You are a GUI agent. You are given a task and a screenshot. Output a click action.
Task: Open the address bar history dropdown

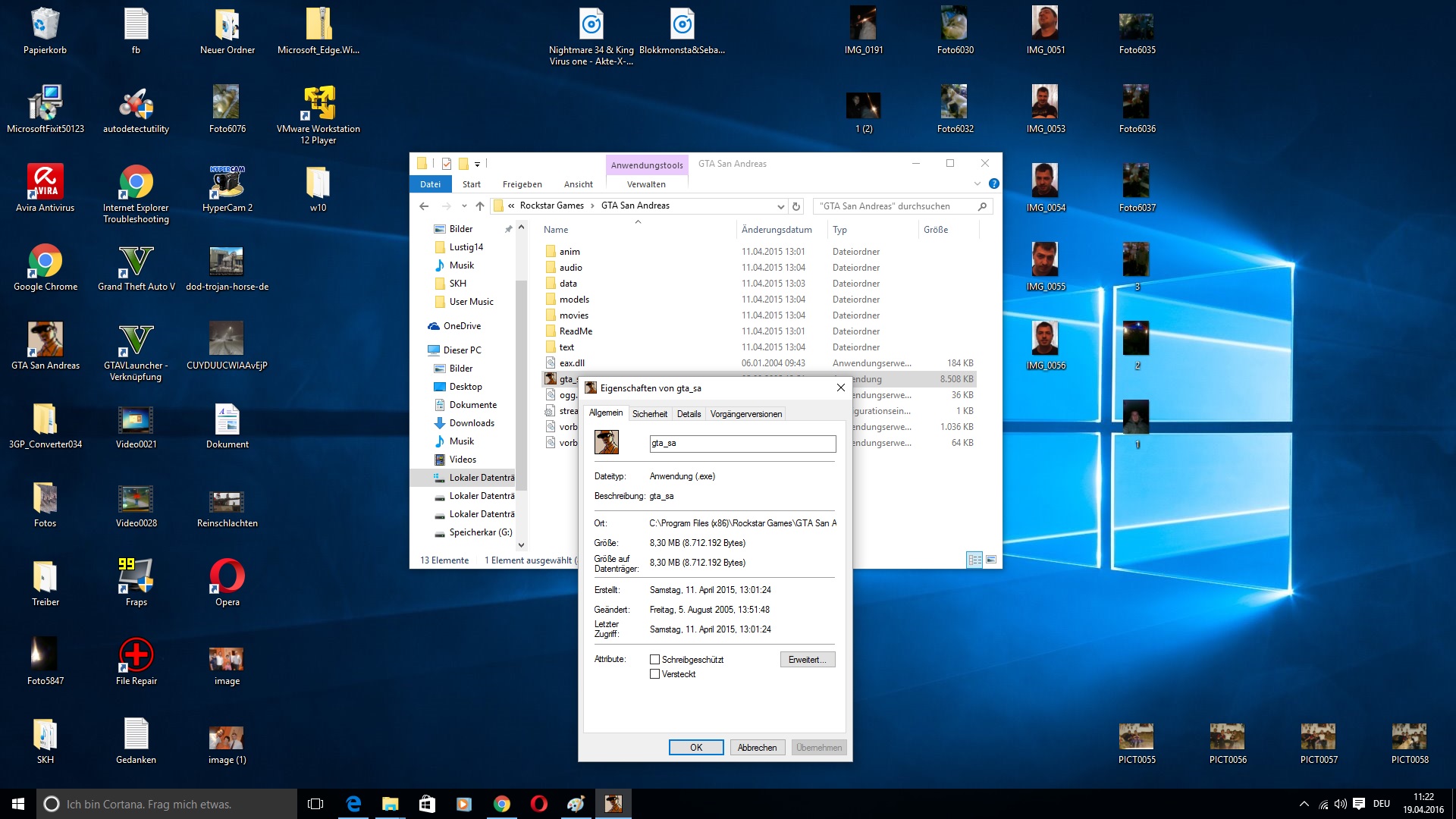(x=780, y=206)
